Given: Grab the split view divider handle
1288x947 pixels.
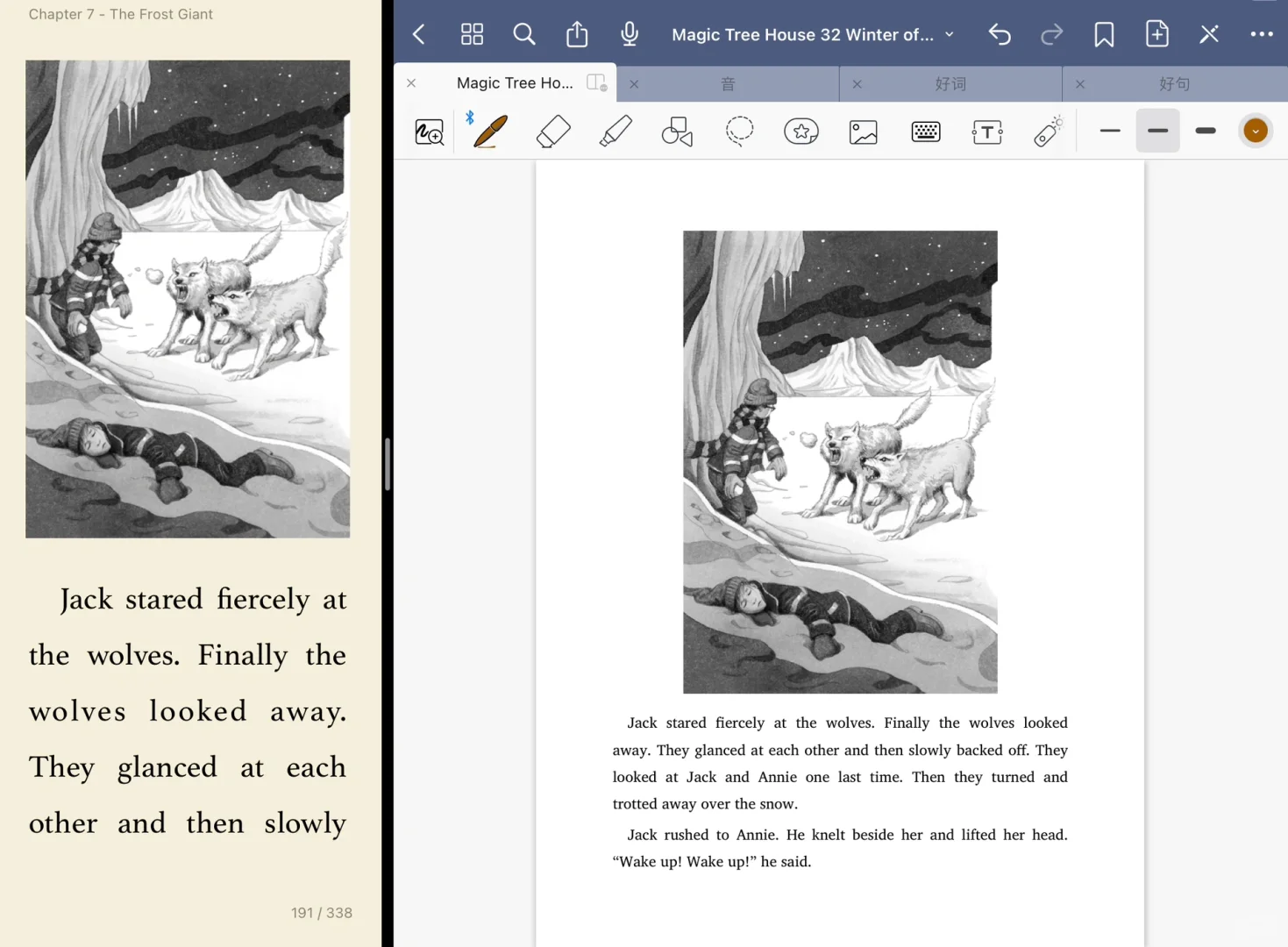Looking at the screenshot, I should pyautogui.click(x=387, y=465).
